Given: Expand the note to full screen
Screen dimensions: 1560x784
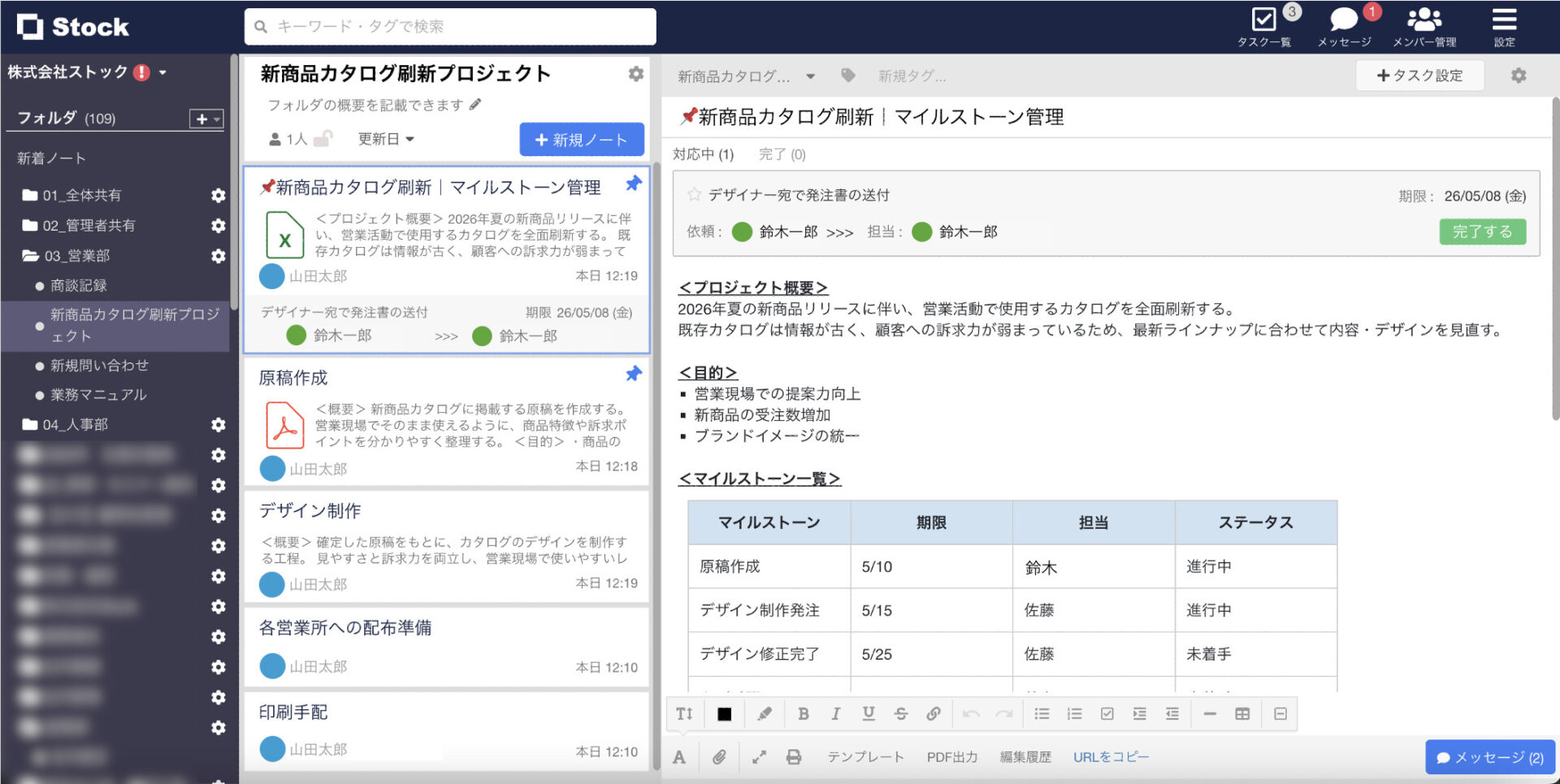Looking at the screenshot, I should point(759,757).
